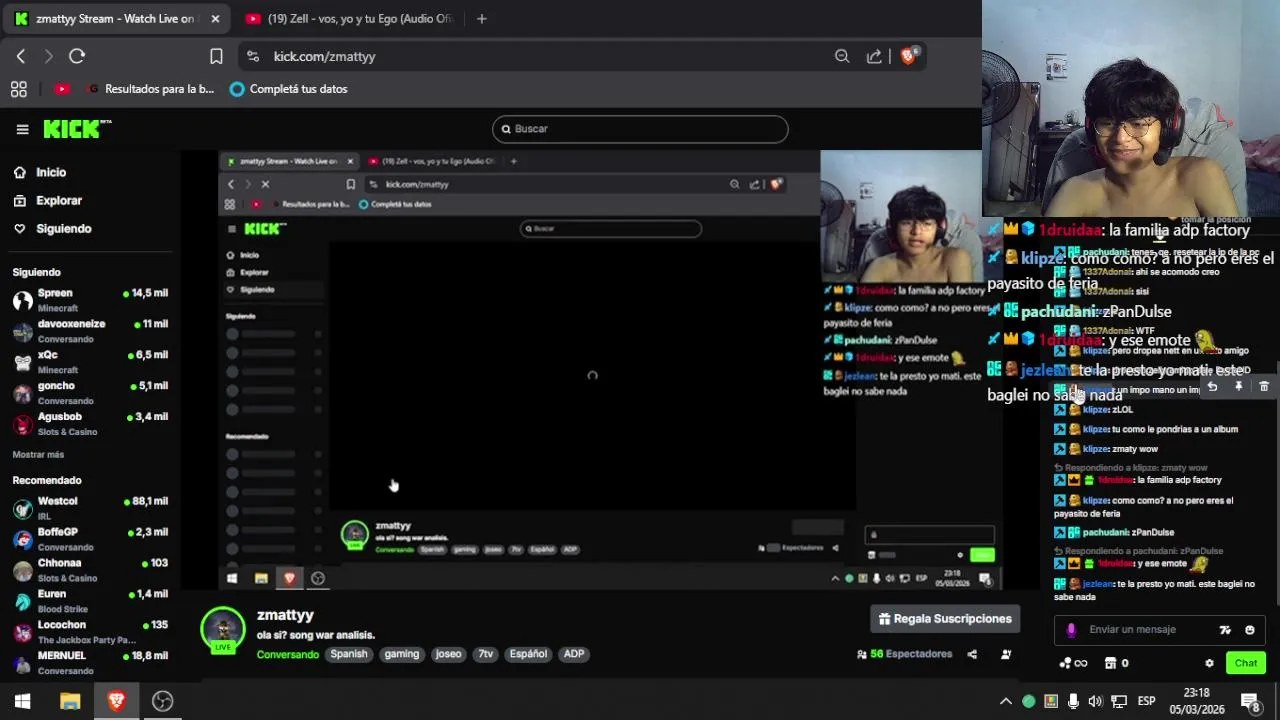The image size is (1280, 720).
Task: Open File Explorer from taskbar
Action: [x=70, y=701]
